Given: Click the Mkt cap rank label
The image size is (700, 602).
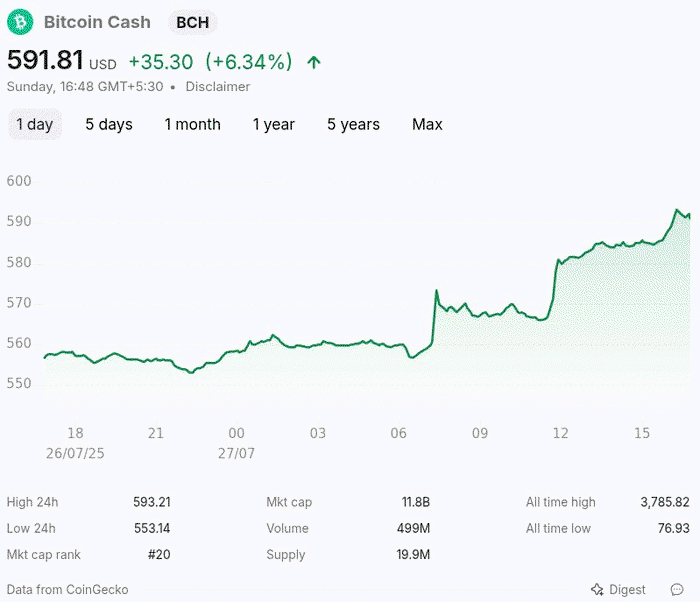Looking at the screenshot, I should coord(43,555).
